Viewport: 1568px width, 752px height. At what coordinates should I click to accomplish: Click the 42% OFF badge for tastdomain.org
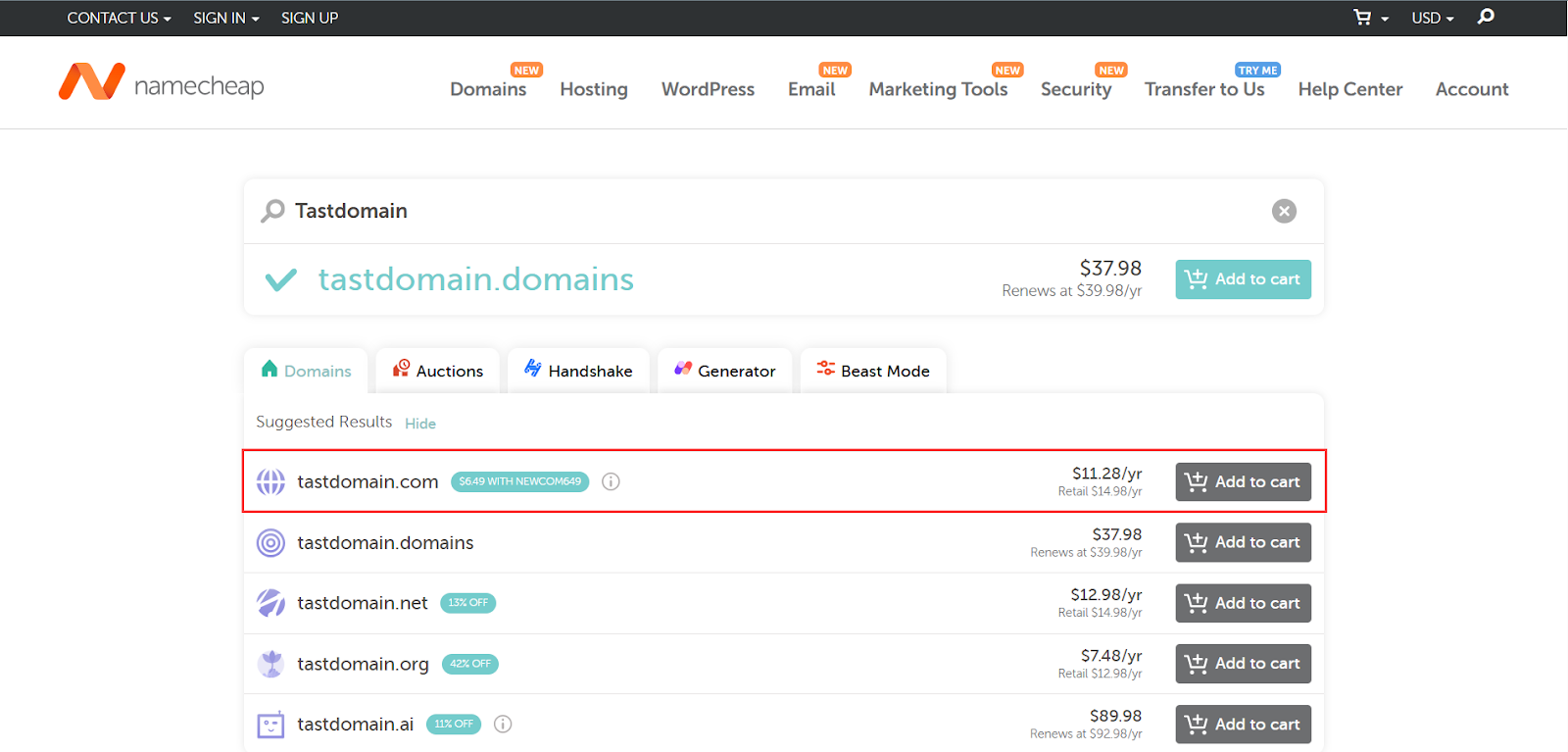(x=470, y=664)
